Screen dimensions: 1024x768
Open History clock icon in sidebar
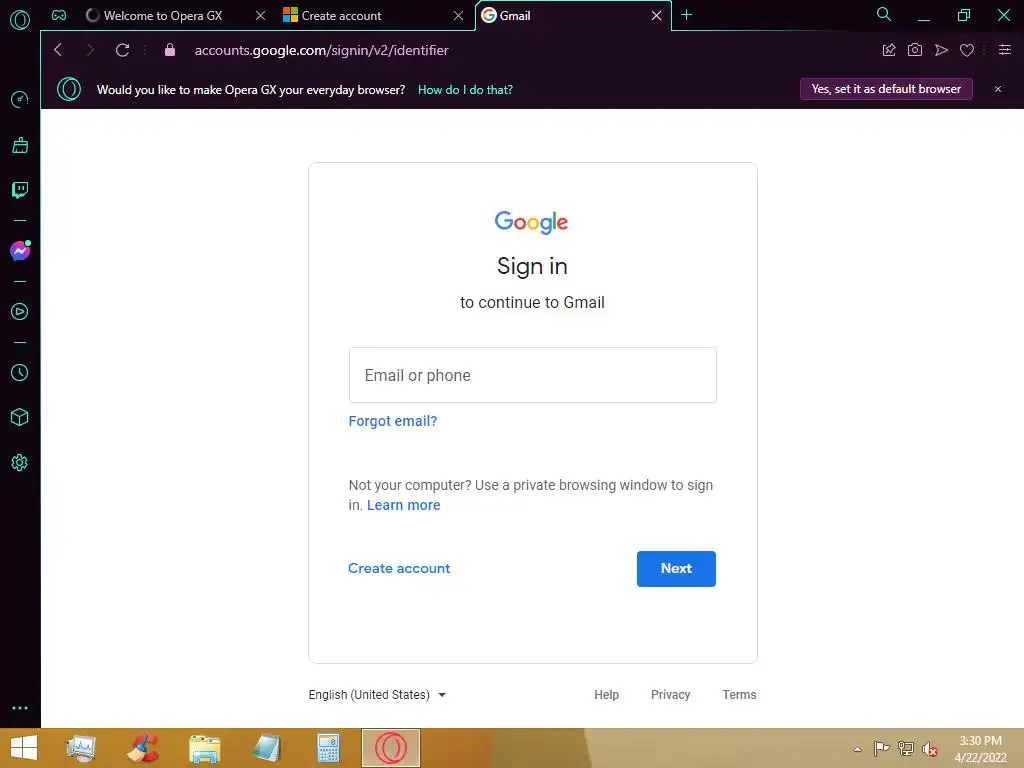click(20, 372)
